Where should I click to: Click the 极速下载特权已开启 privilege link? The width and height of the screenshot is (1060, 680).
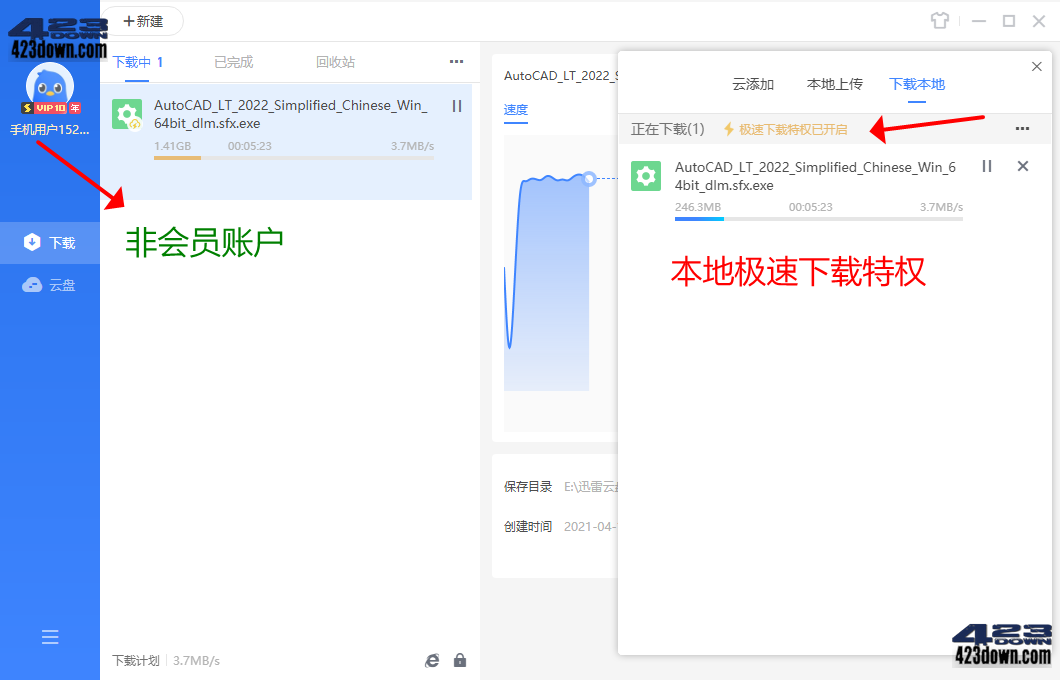pos(795,129)
